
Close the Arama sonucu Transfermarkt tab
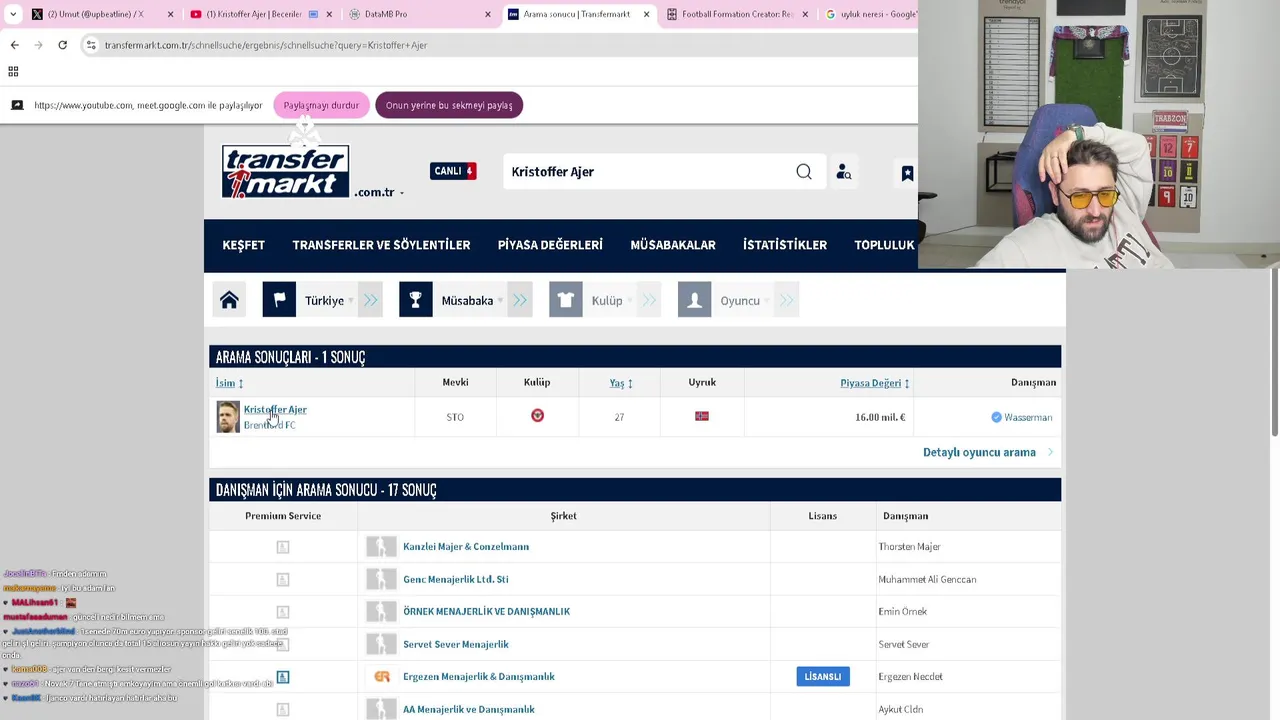[646, 14]
